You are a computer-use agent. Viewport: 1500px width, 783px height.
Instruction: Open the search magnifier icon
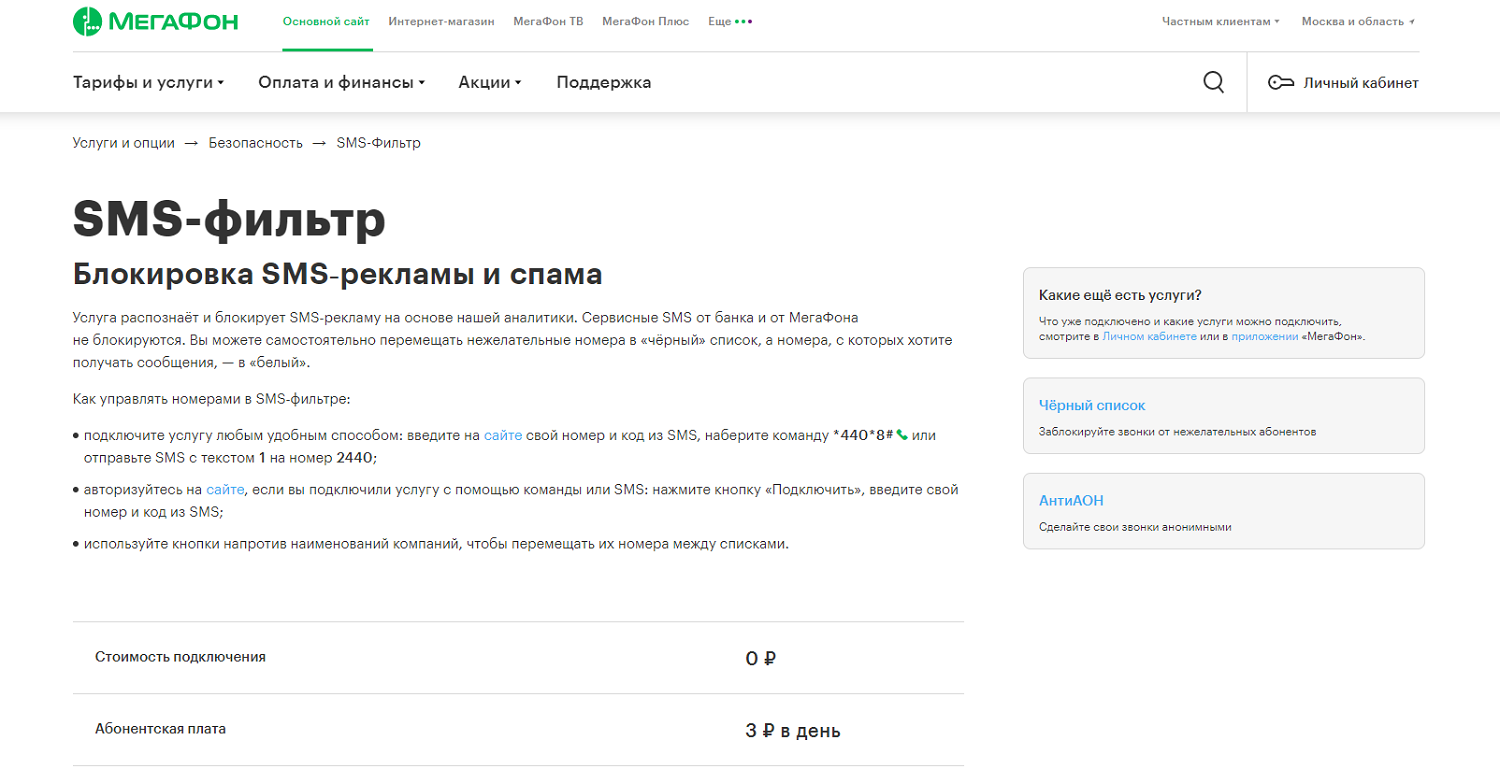[x=1213, y=82]
